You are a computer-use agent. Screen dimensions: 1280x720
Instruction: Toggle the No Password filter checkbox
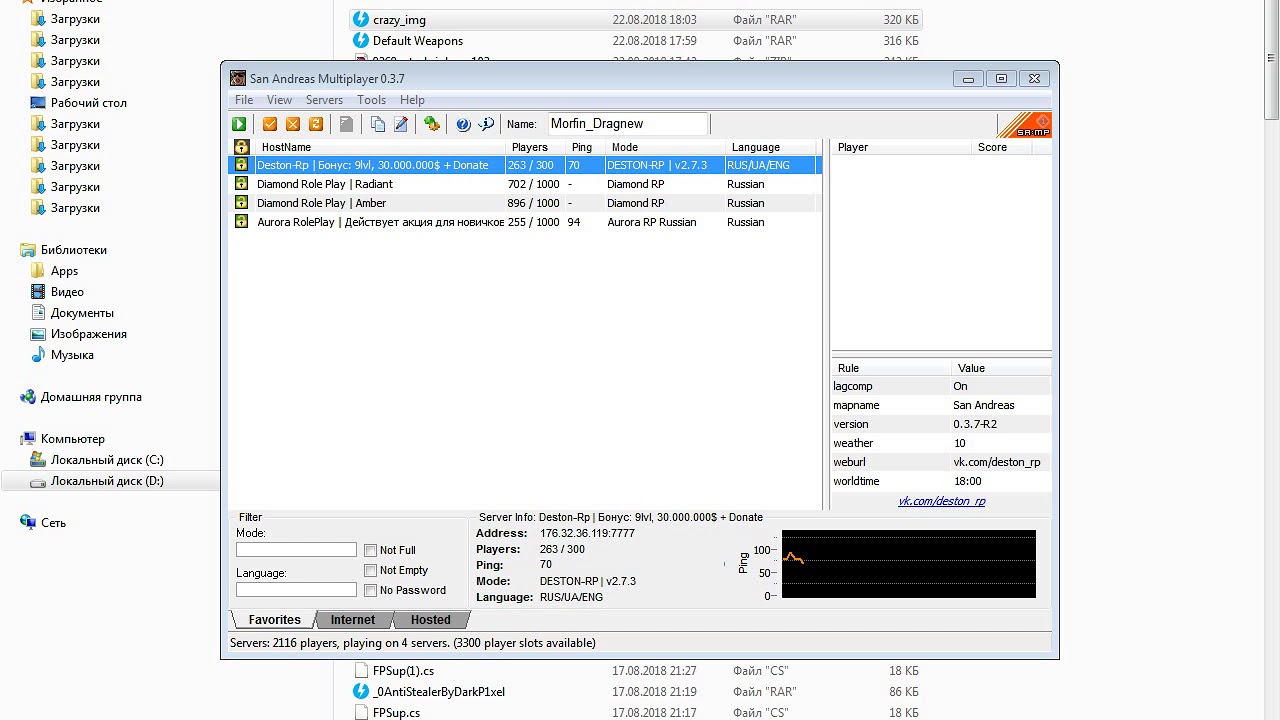coord(371,590)
